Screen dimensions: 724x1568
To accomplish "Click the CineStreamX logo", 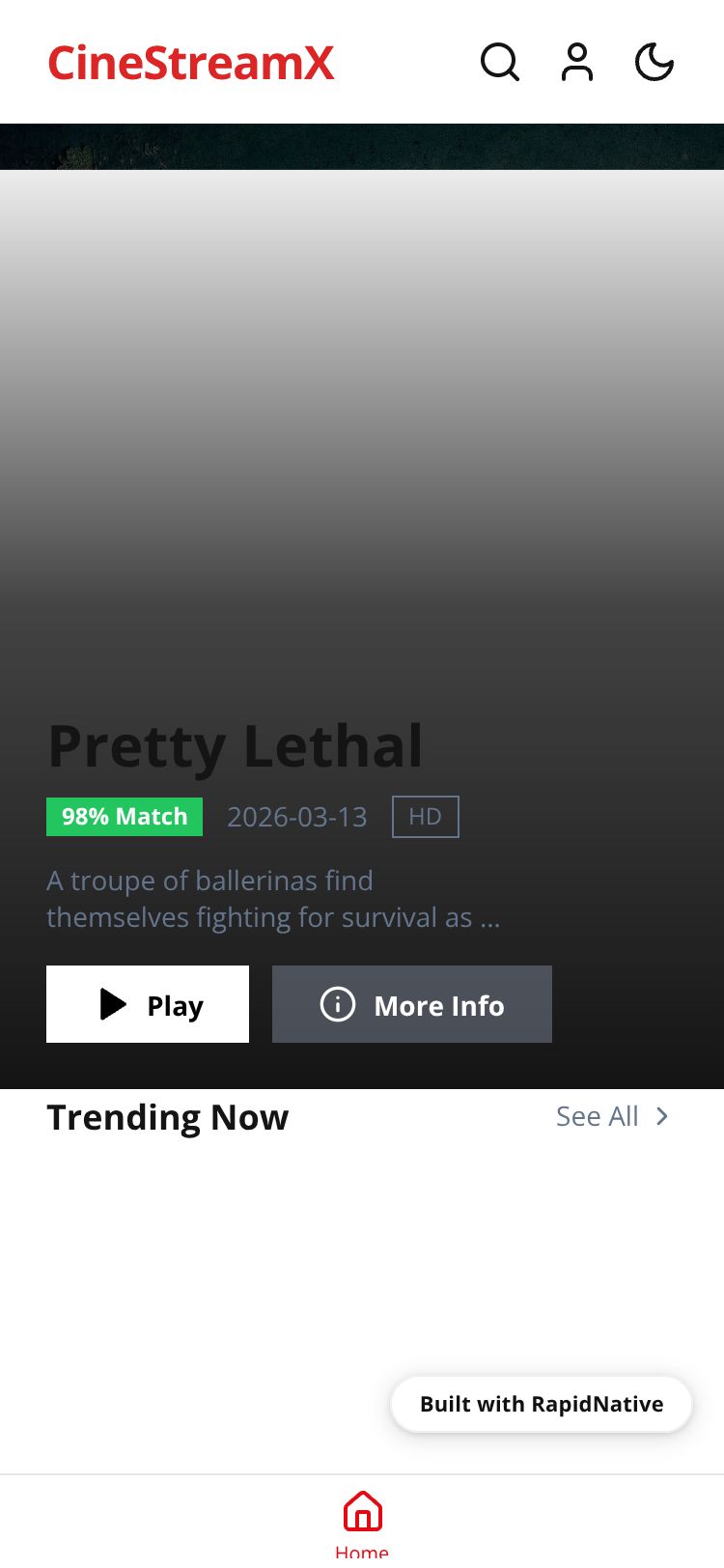I will point(191,64).
